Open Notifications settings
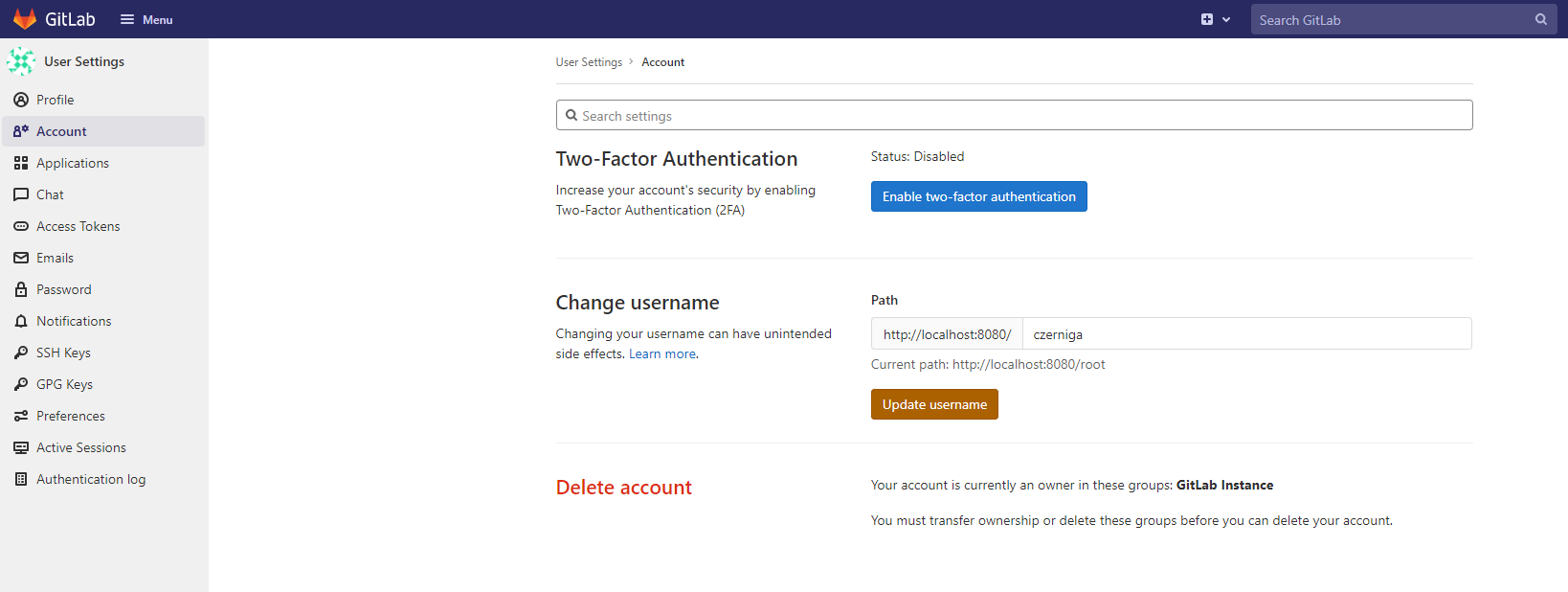The image size is (1568, 592). [x=103, y=321]
